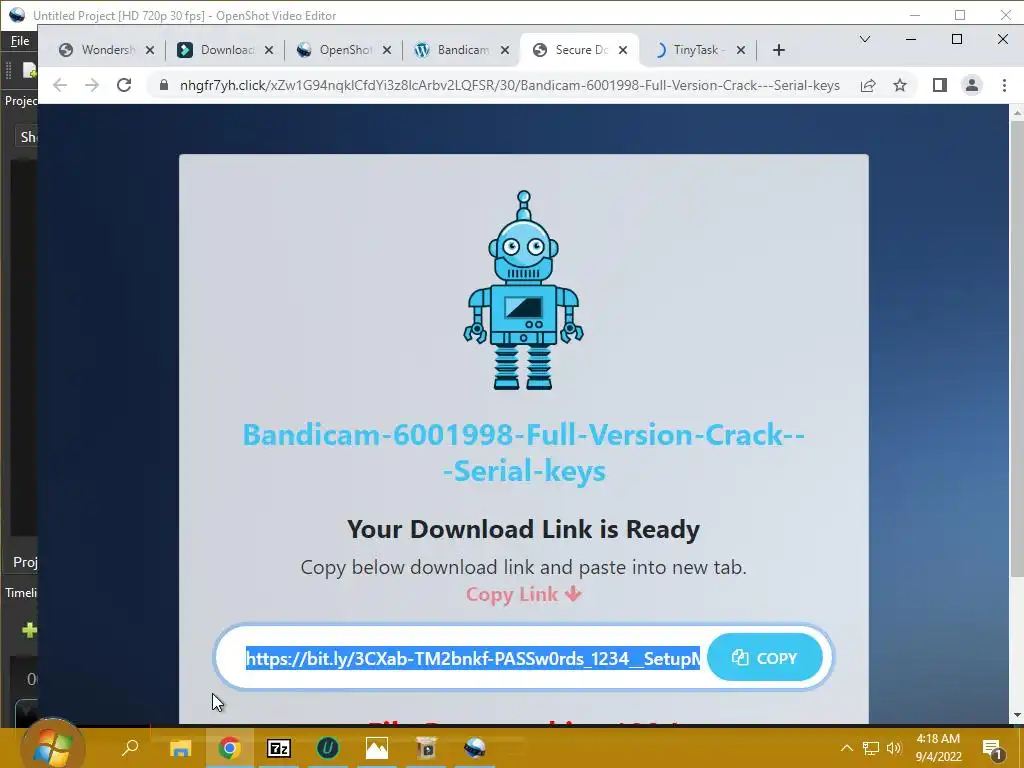Switch to the OpenShot browser tab
The width and height of the screenshot is (1024, 768).
tap(345, 50)
